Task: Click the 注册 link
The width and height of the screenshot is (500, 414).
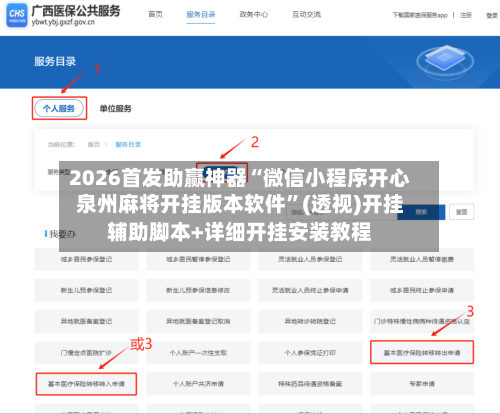Action: (x=466, y=15)
